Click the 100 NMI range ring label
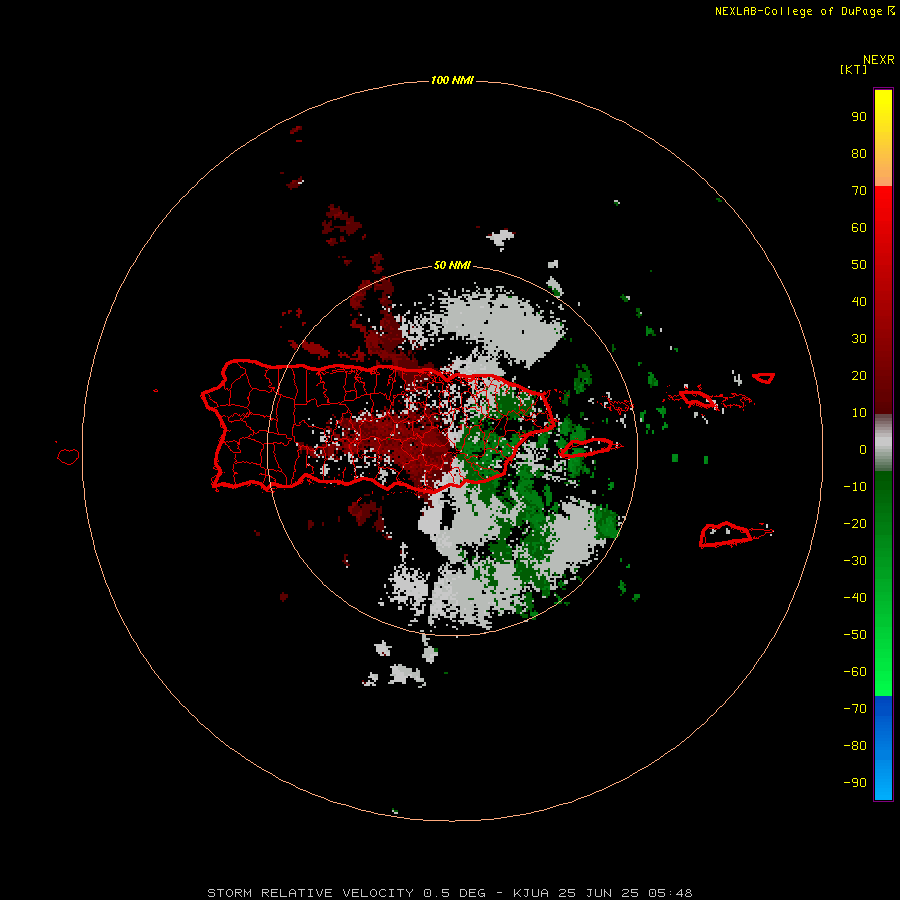 click(x=452, y=80)
